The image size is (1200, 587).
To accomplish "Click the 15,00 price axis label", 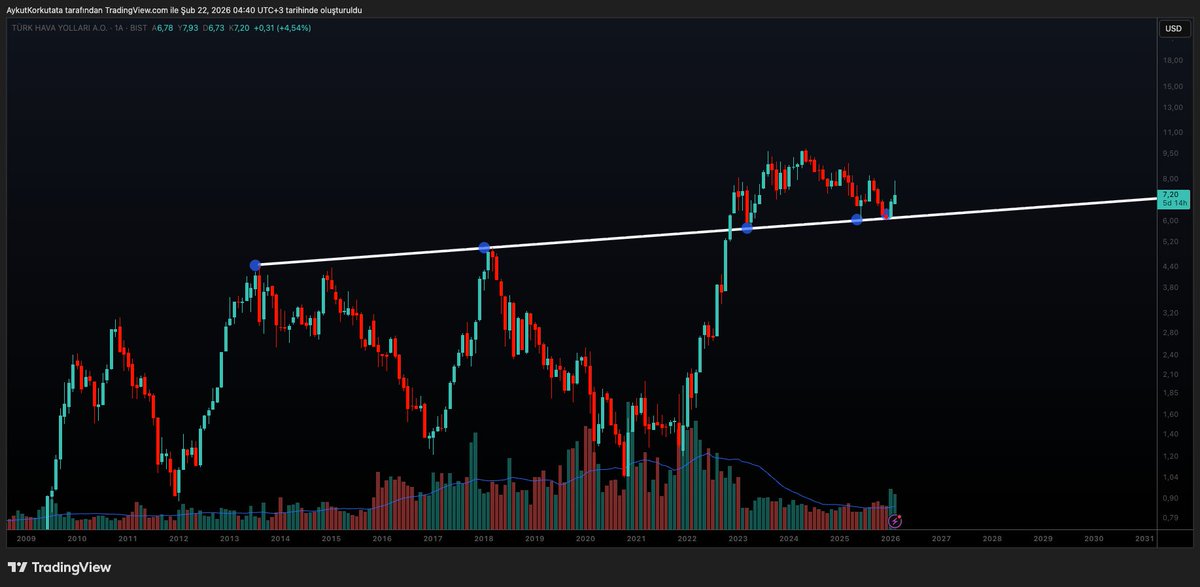I will (1172, 88).
